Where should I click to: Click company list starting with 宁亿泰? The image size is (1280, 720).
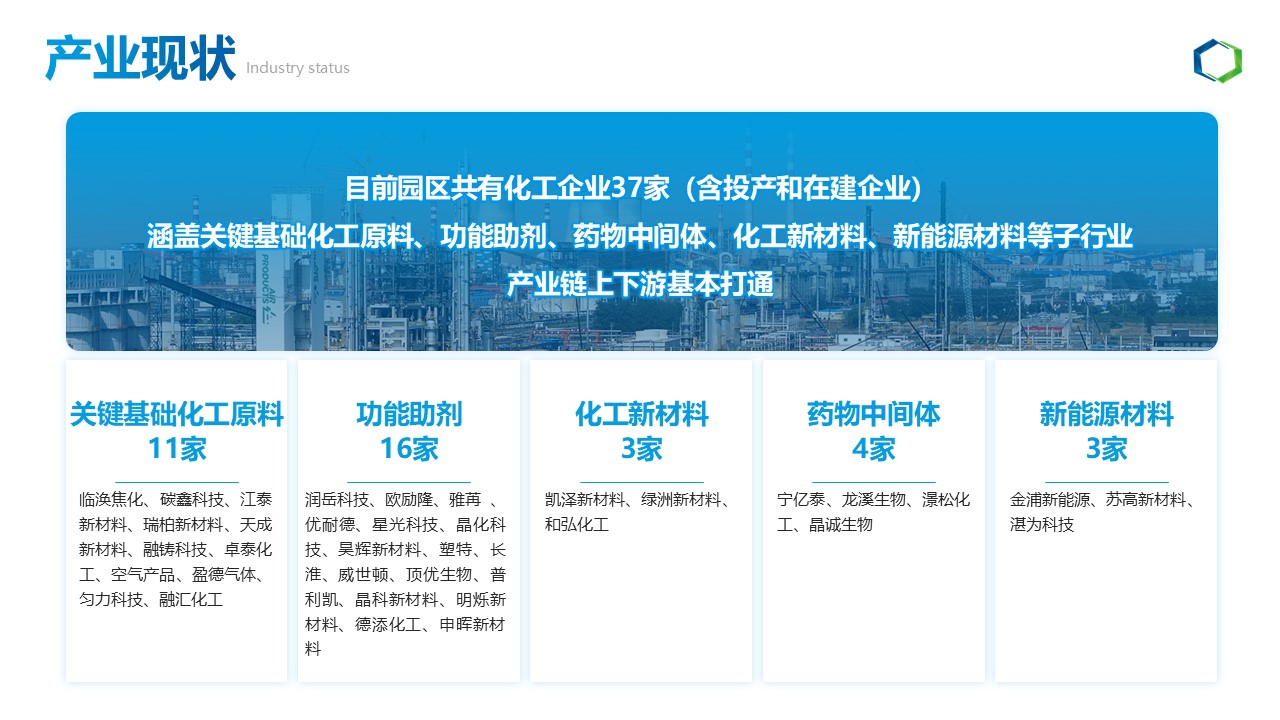pos(873,512)
